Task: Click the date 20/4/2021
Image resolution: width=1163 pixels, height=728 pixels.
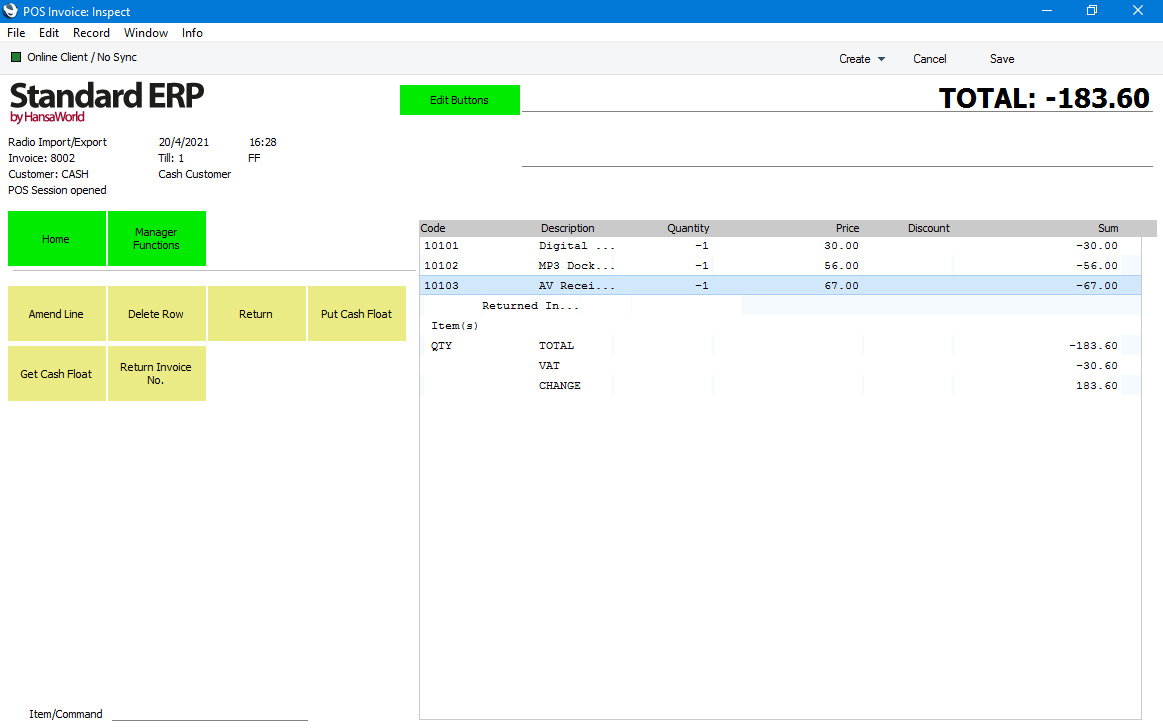Action: click(x=184, y=142)
